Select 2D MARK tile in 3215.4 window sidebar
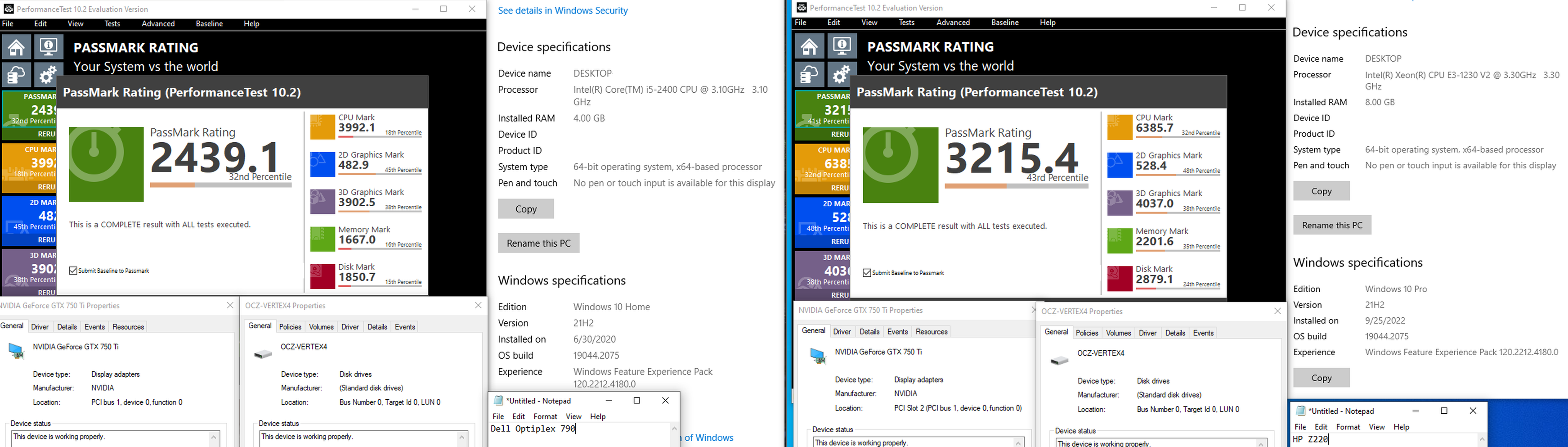This screenshot has height=447, width=1568. point(822,222)
